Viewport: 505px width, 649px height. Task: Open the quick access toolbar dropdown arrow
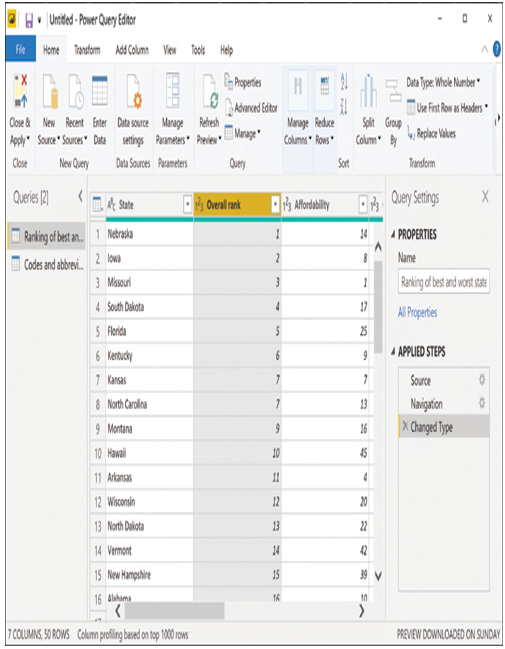point(39,20)
